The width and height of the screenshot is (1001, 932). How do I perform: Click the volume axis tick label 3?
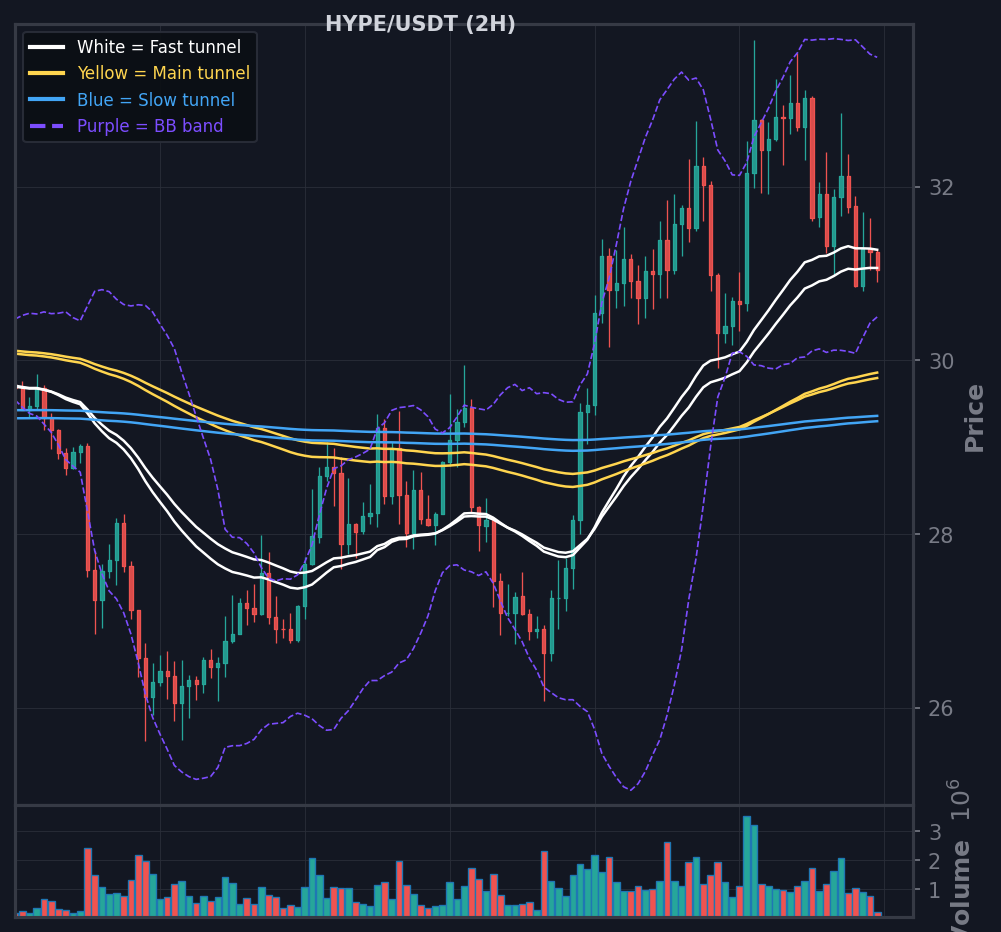coord(935,832)
